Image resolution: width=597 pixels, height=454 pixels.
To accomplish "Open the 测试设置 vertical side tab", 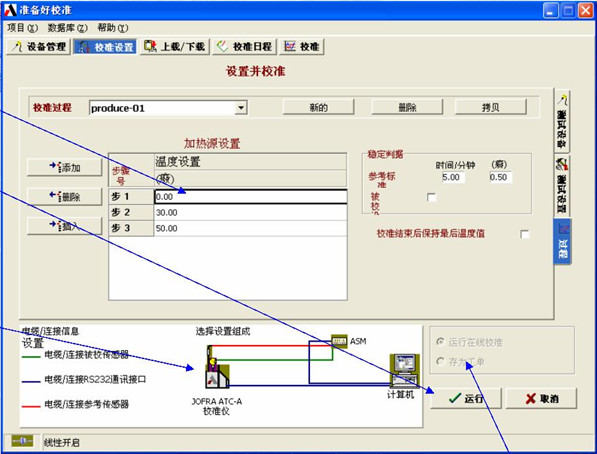I will 562,185.
